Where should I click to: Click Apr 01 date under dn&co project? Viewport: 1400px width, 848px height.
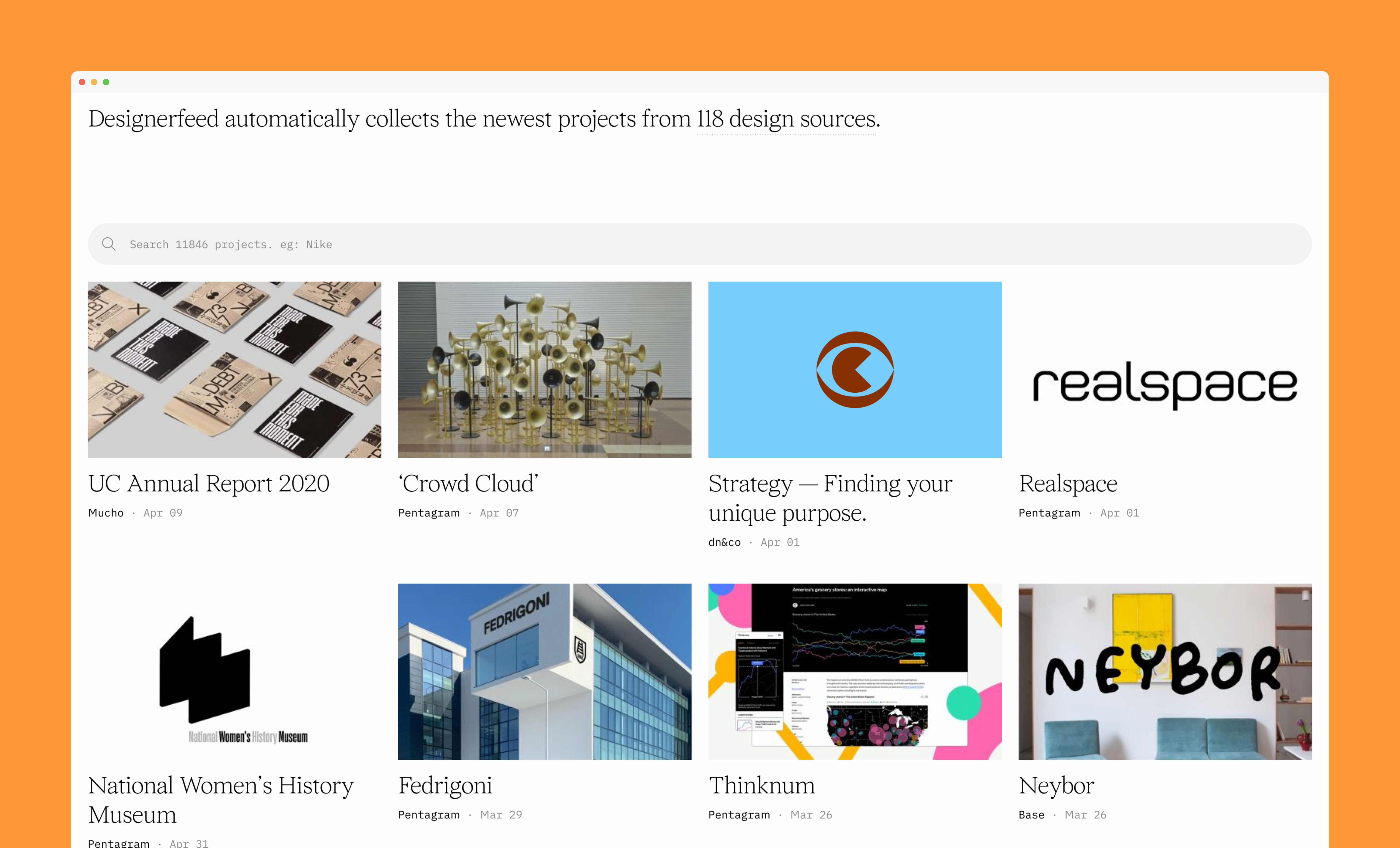tap(780, 542)
